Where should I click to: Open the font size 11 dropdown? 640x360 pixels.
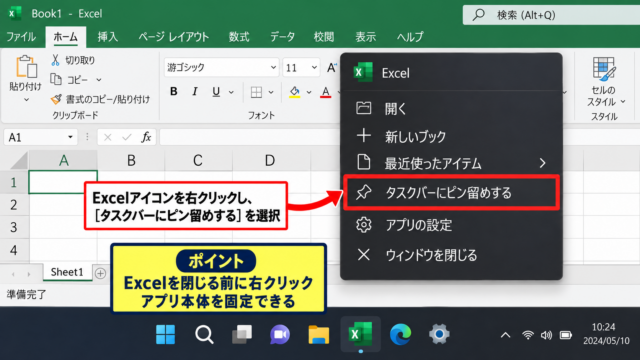click(x=314, y=67)
